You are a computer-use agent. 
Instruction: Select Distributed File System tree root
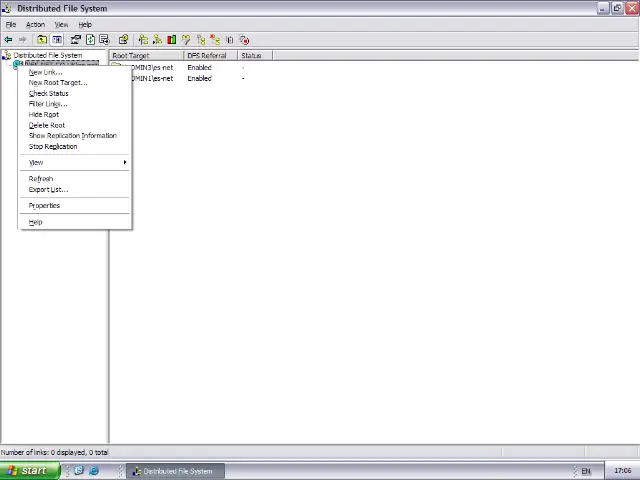pyautogui.click(x=48, y=55)
